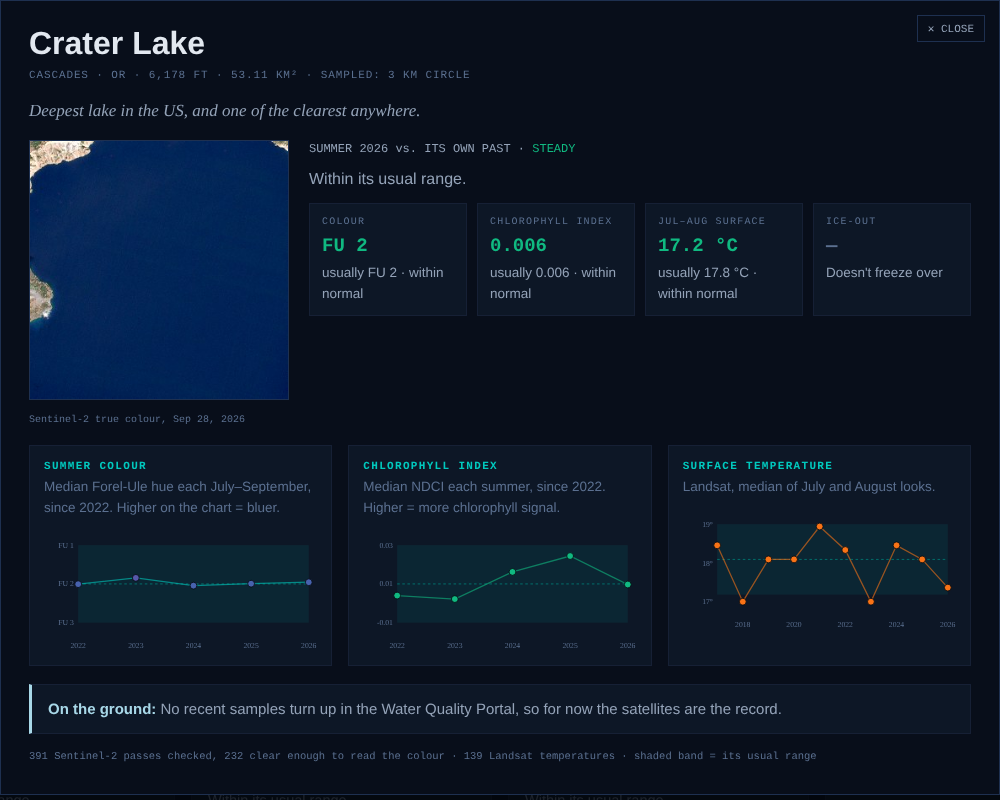Click the "FU 2" colour value
Image resolution: width=1000 pixels, height=800 pixels.
click(344, 245)
